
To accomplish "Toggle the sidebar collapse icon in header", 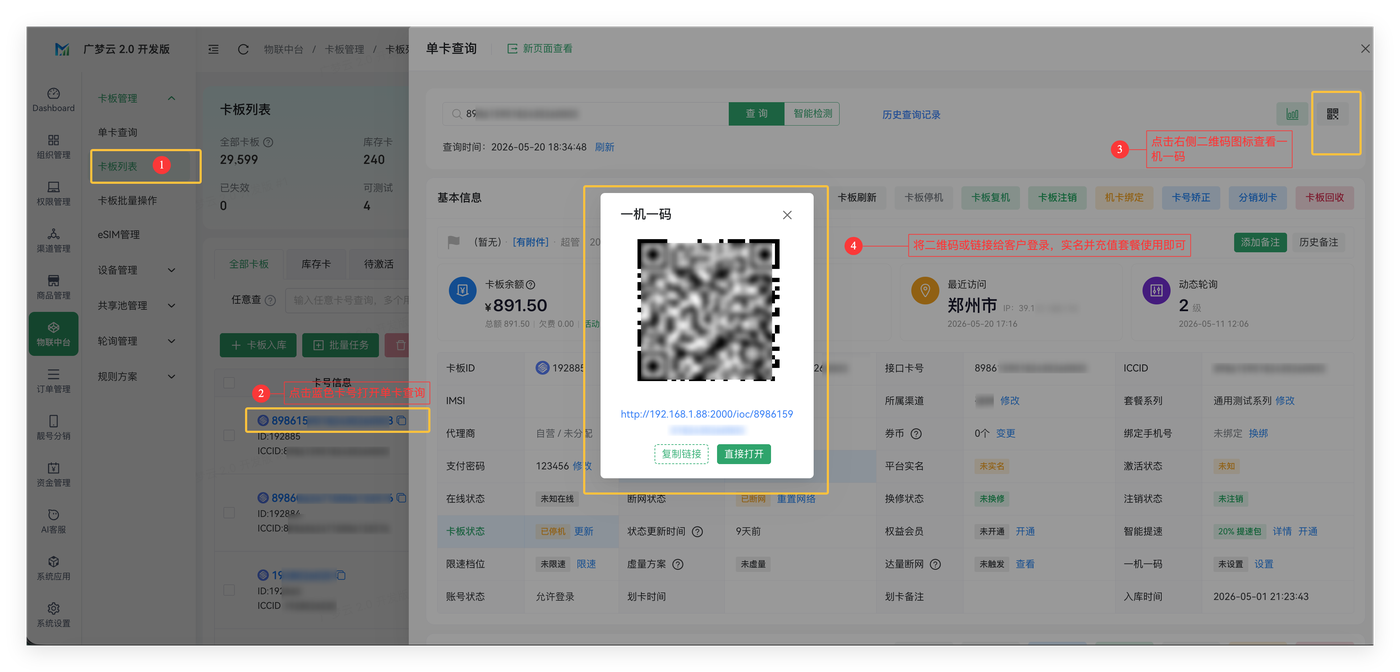I will coord(213,49).
